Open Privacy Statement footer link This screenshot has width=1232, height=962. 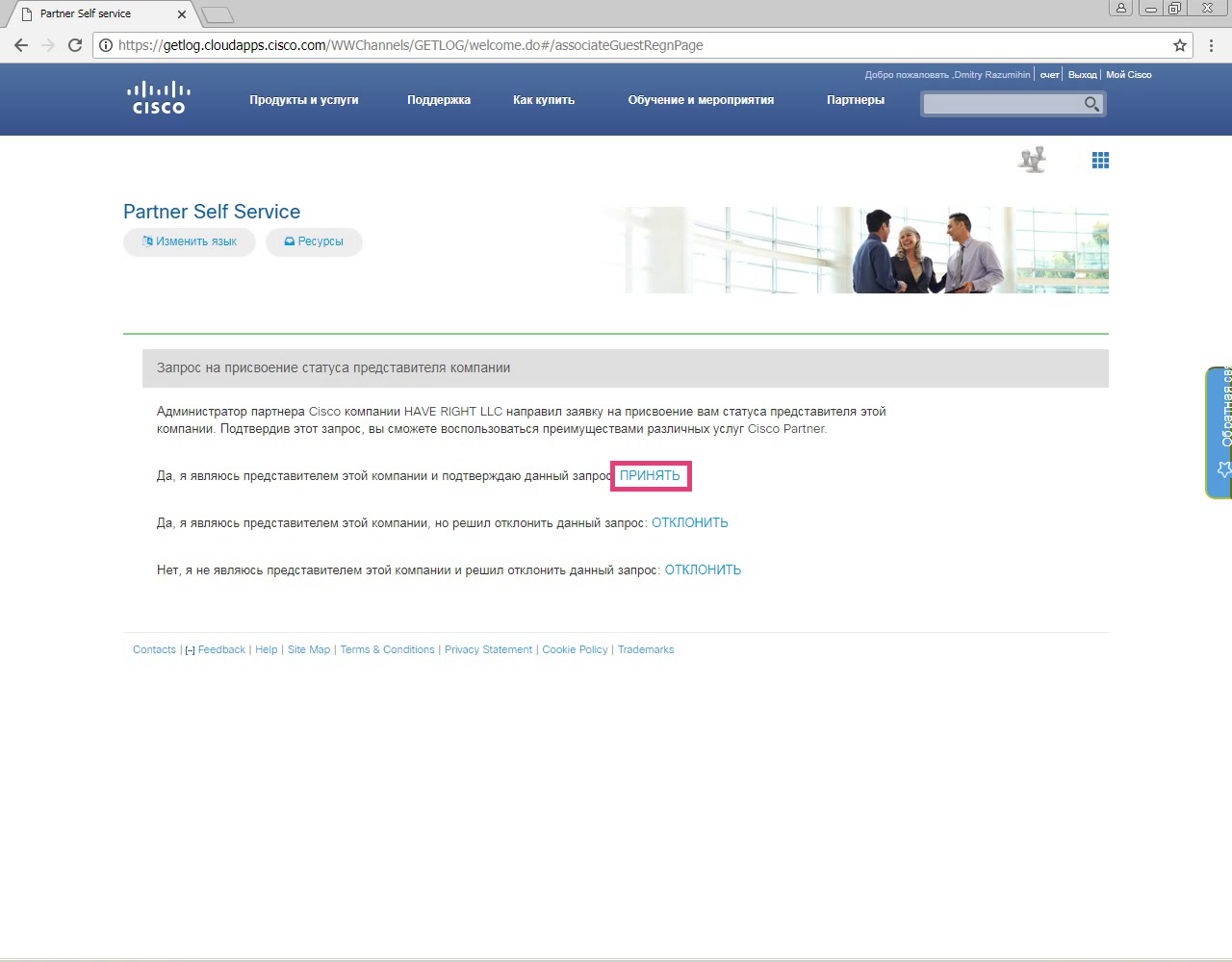click(488, 649)
